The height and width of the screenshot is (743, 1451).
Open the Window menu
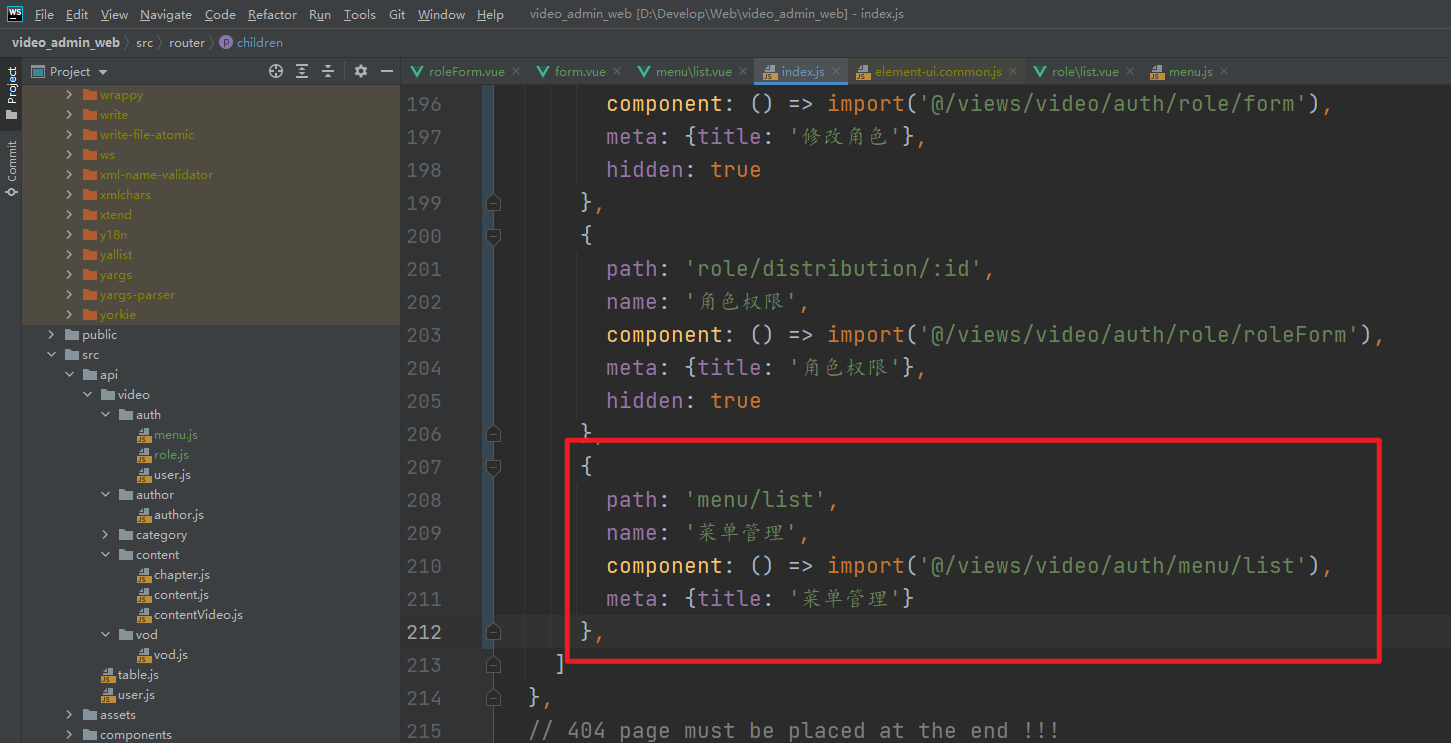click(441, 15)
